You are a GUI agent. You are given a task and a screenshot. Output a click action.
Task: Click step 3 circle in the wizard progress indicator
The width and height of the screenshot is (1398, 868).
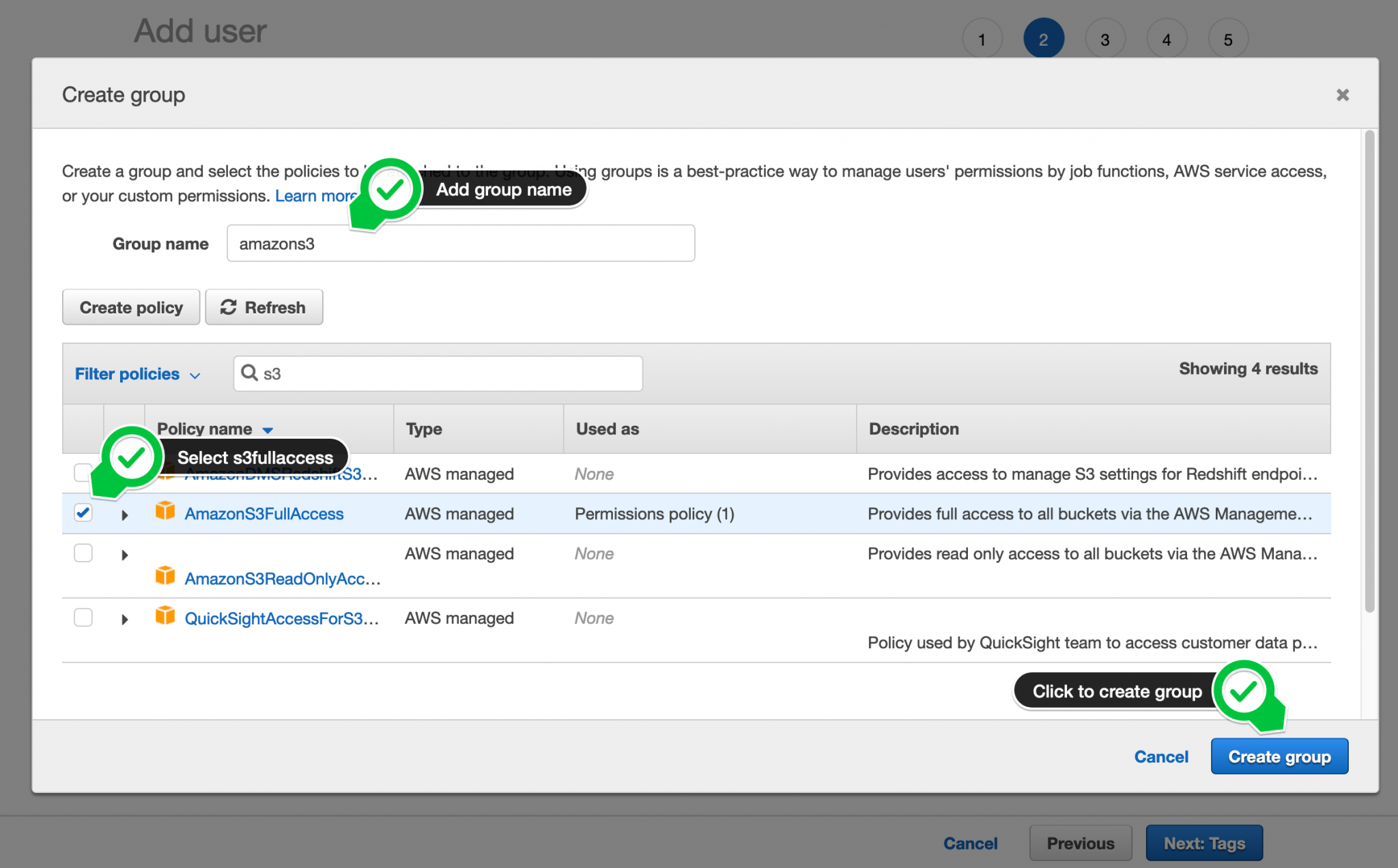point(1105,38)
